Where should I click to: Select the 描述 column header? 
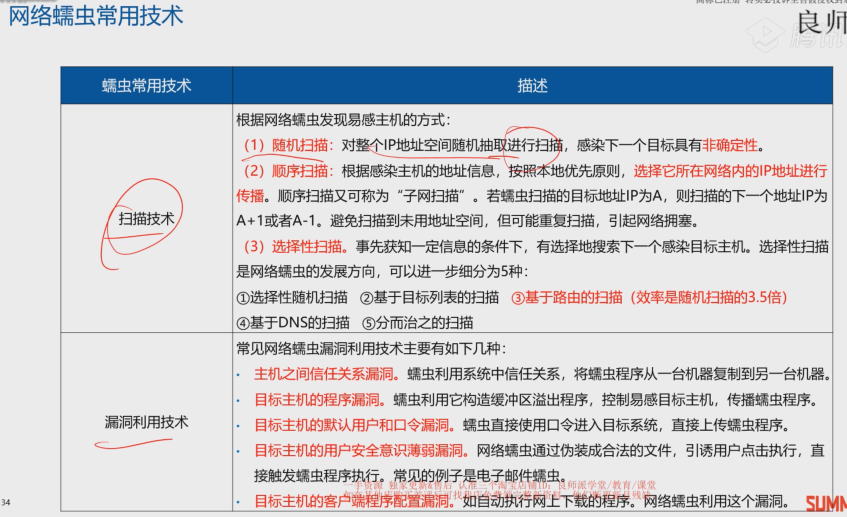click(532, 86)
